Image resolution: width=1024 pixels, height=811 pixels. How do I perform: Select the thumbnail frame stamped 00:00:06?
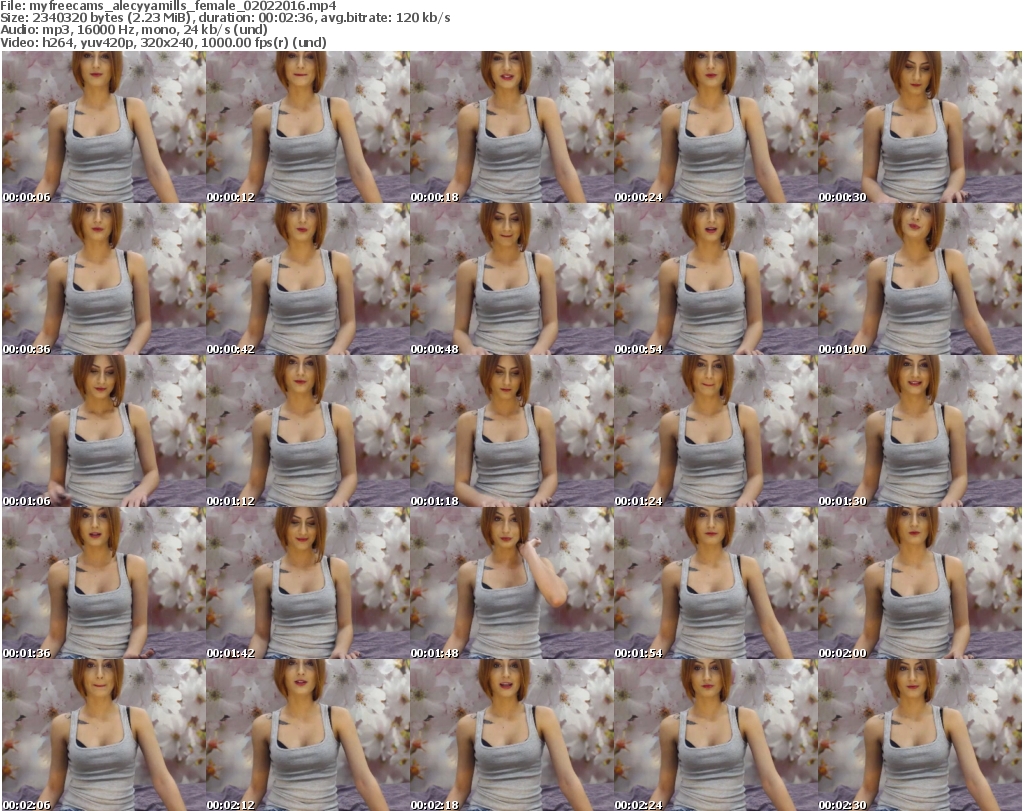pyautogui.click(x=104, y=127)
